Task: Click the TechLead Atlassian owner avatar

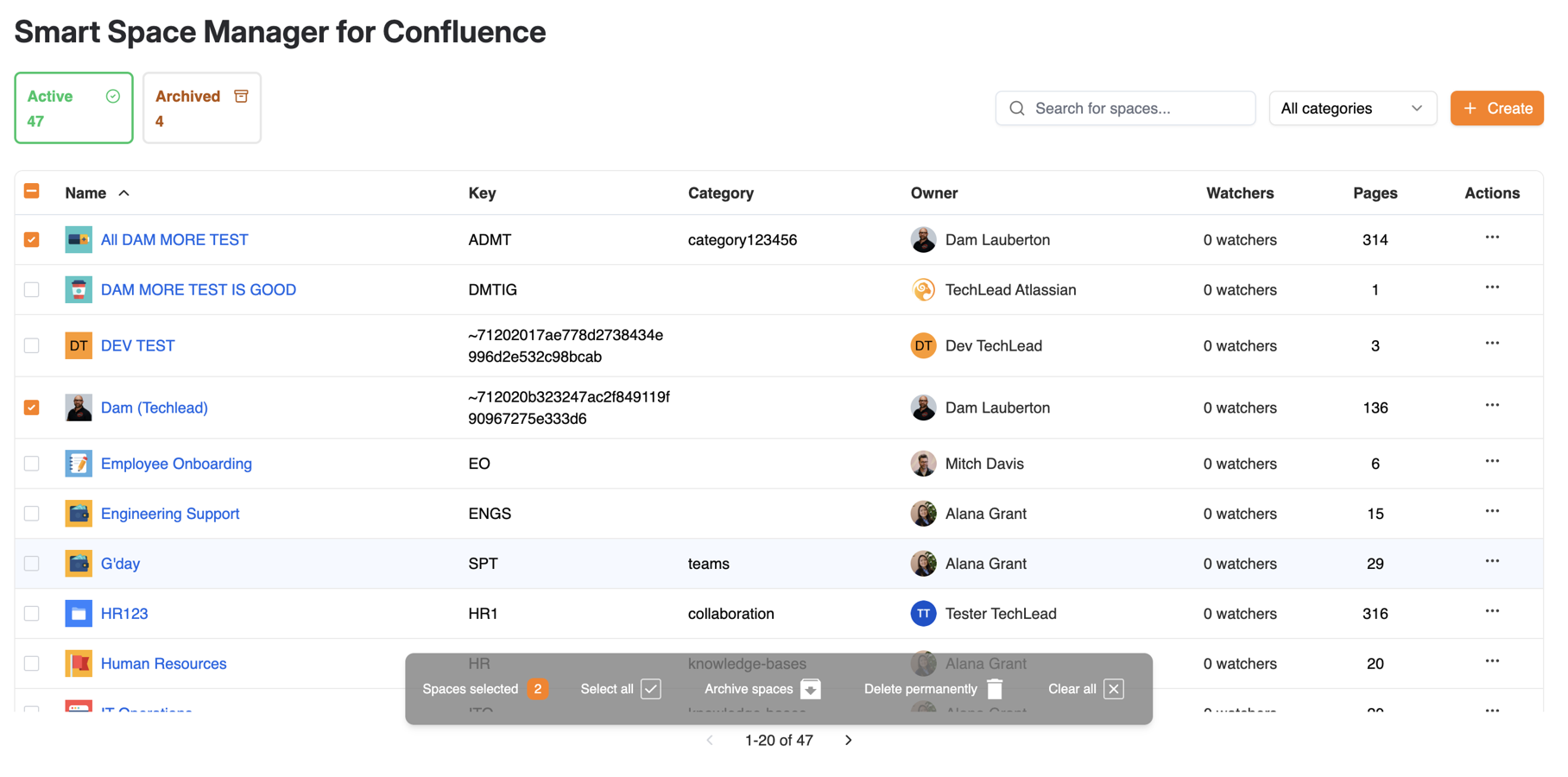Action: tap(923, 290)
